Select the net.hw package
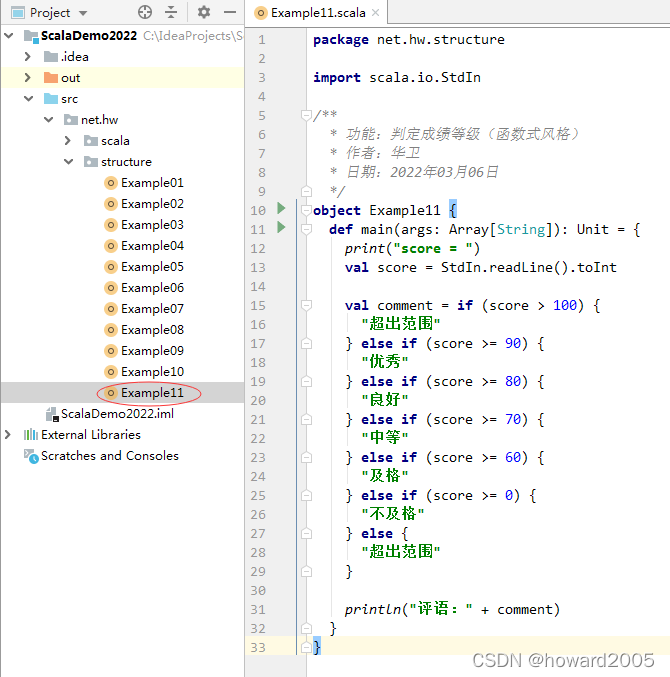 coord(91,120)
